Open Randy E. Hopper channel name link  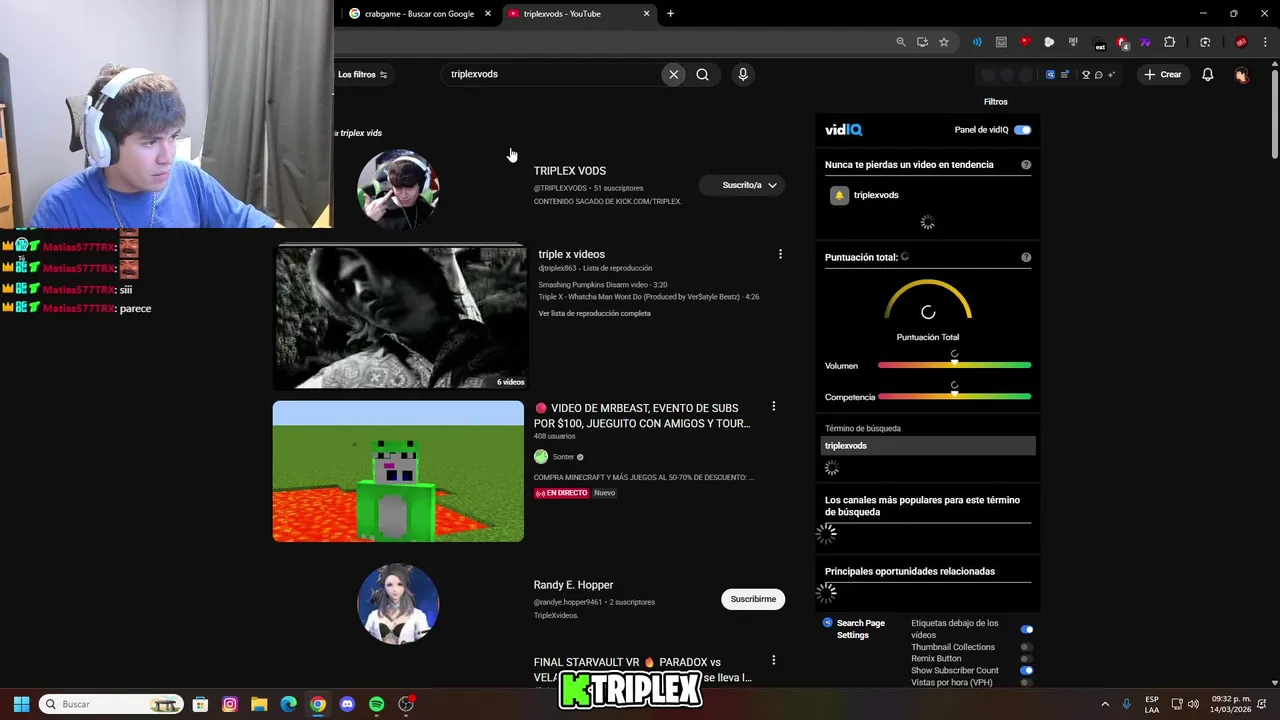coord(573,585)
